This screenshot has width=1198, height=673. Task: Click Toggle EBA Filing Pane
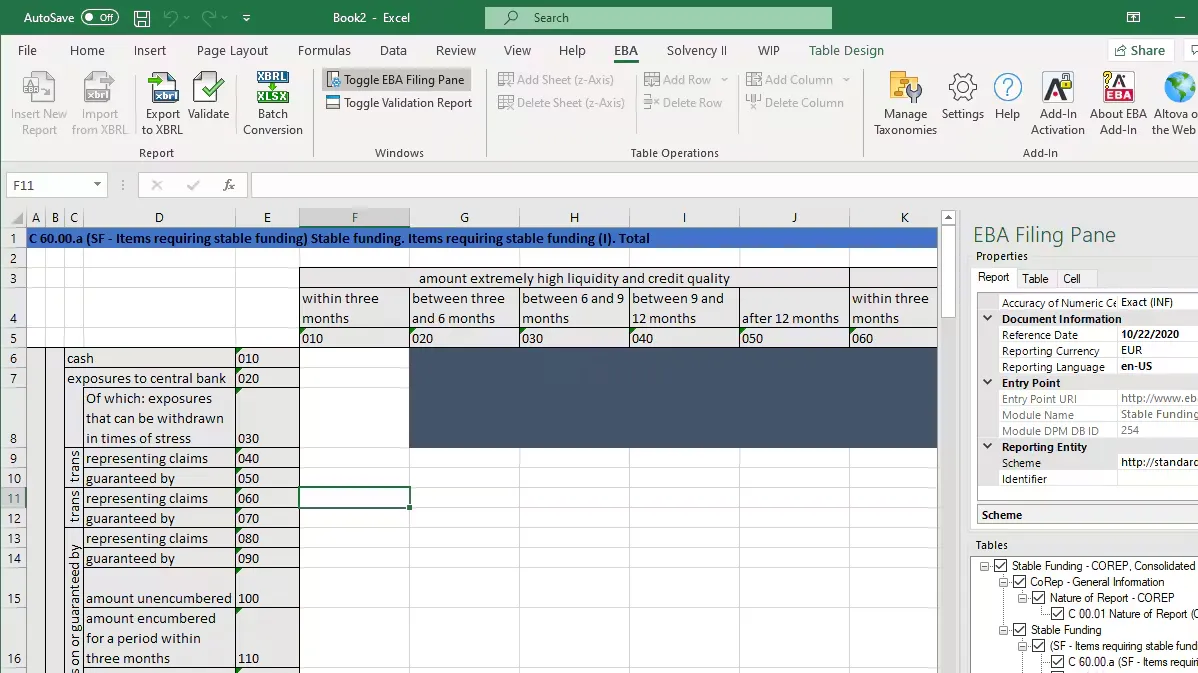point(395,80)
